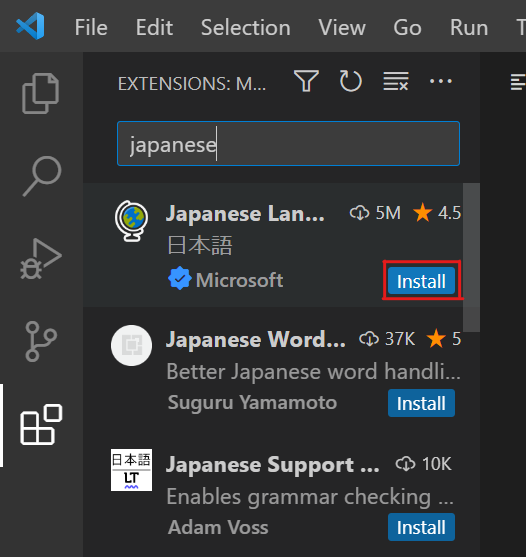
Task: Click the 4.5 star rating
Action: [437, 213]
